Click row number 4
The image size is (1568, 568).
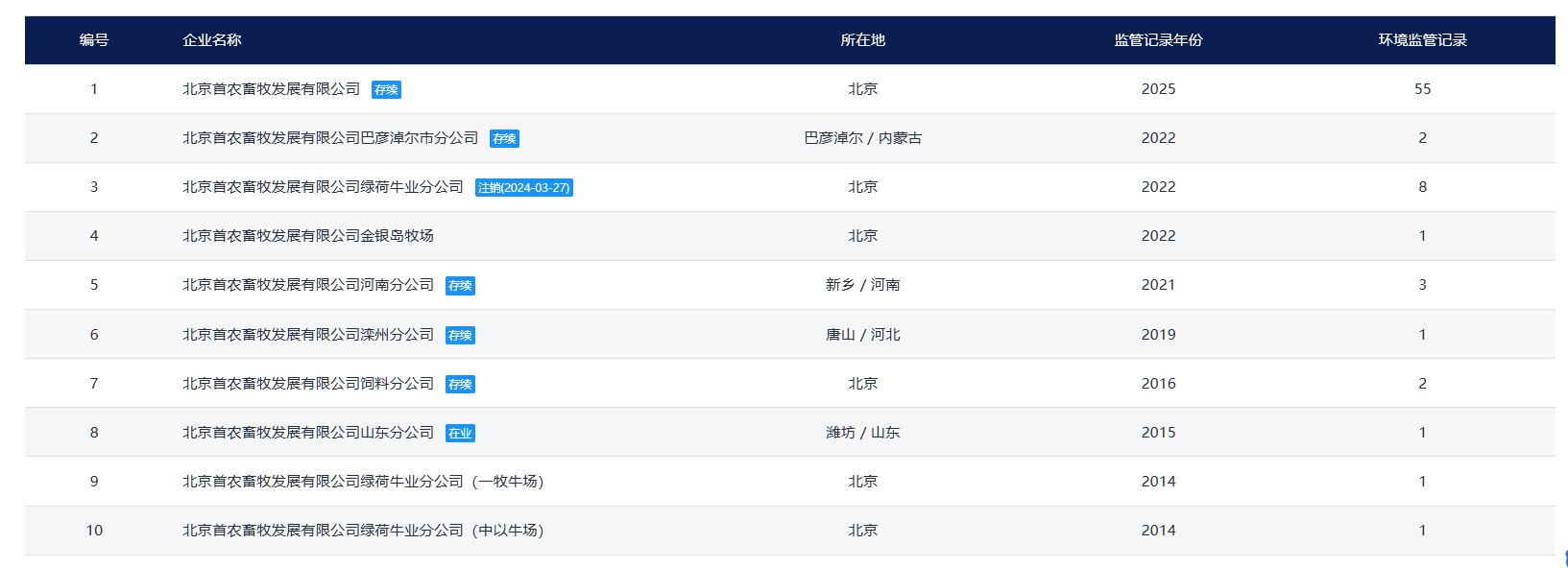[94, 236]
